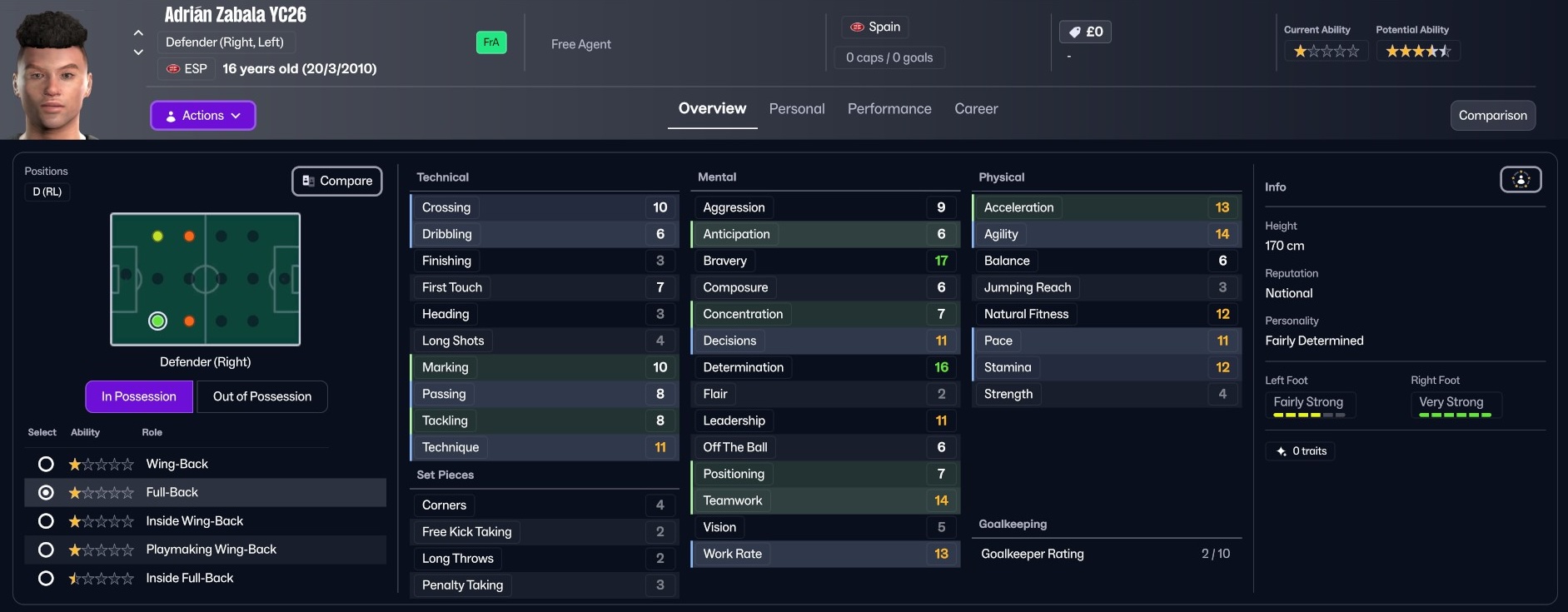Viewport: 1568px width, 612px height.
Task: Click the Compare button
Action: (x=337, y=181)
